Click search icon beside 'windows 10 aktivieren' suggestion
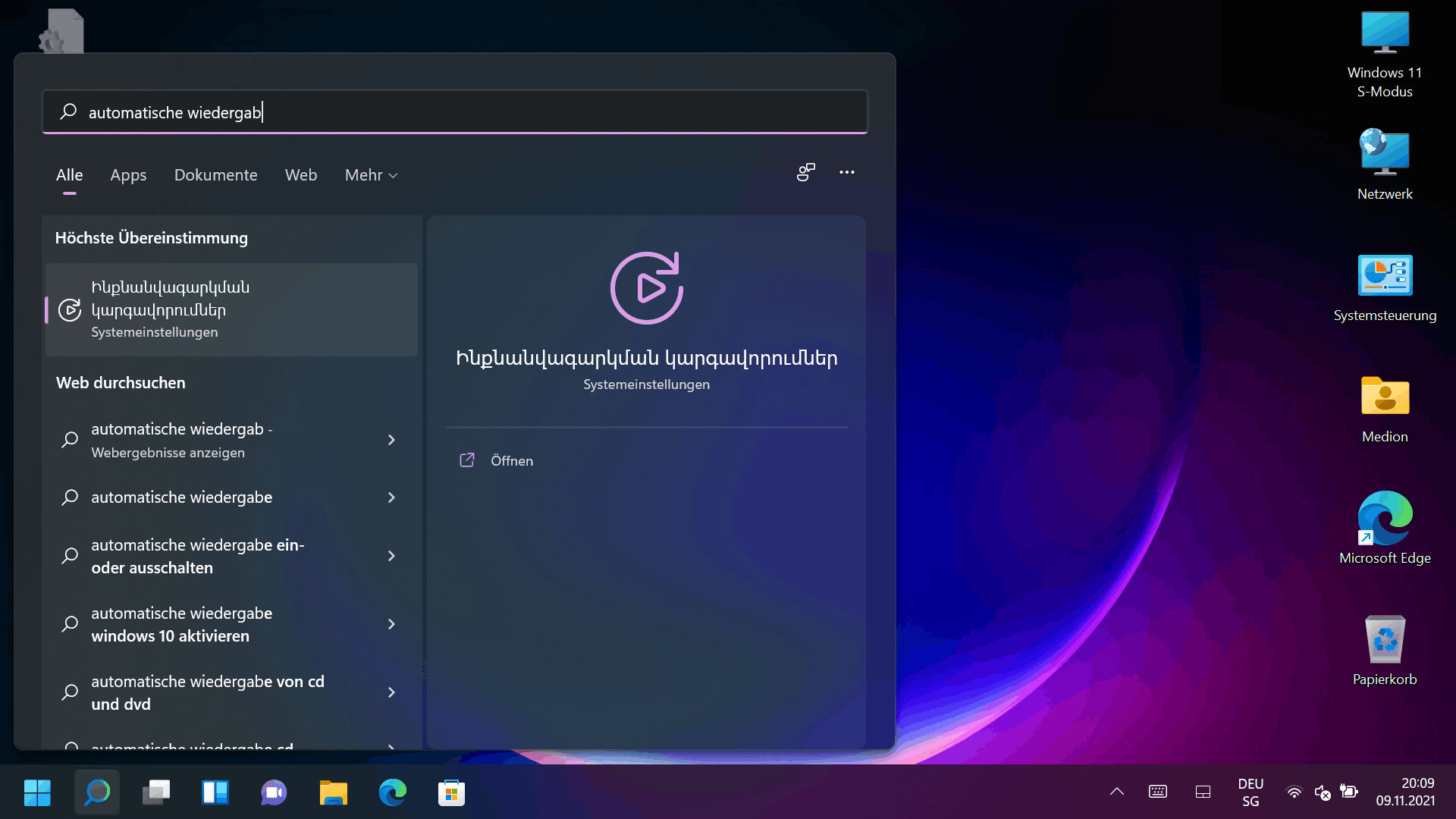Screen dimensions: 1456x819 [x=70, y=624]
